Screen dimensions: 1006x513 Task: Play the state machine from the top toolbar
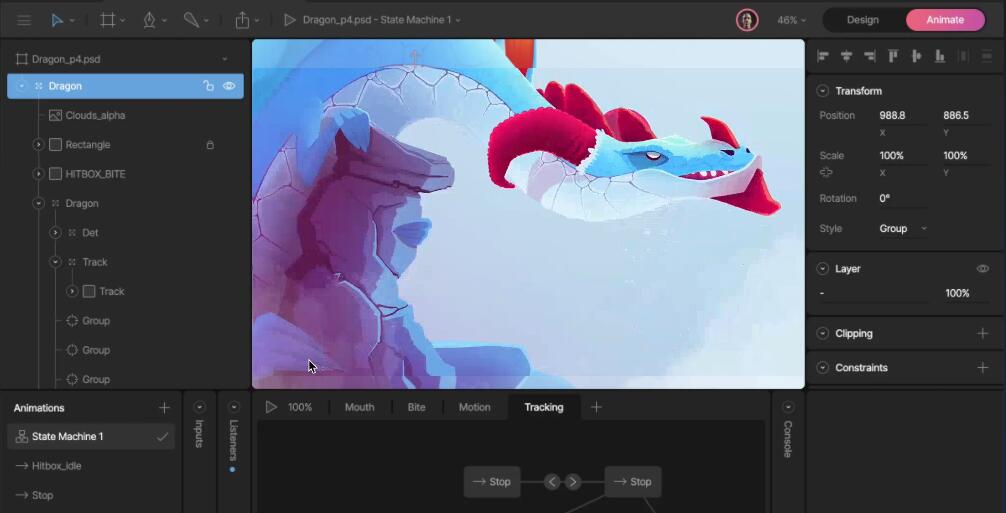click(x=290, y=20)
